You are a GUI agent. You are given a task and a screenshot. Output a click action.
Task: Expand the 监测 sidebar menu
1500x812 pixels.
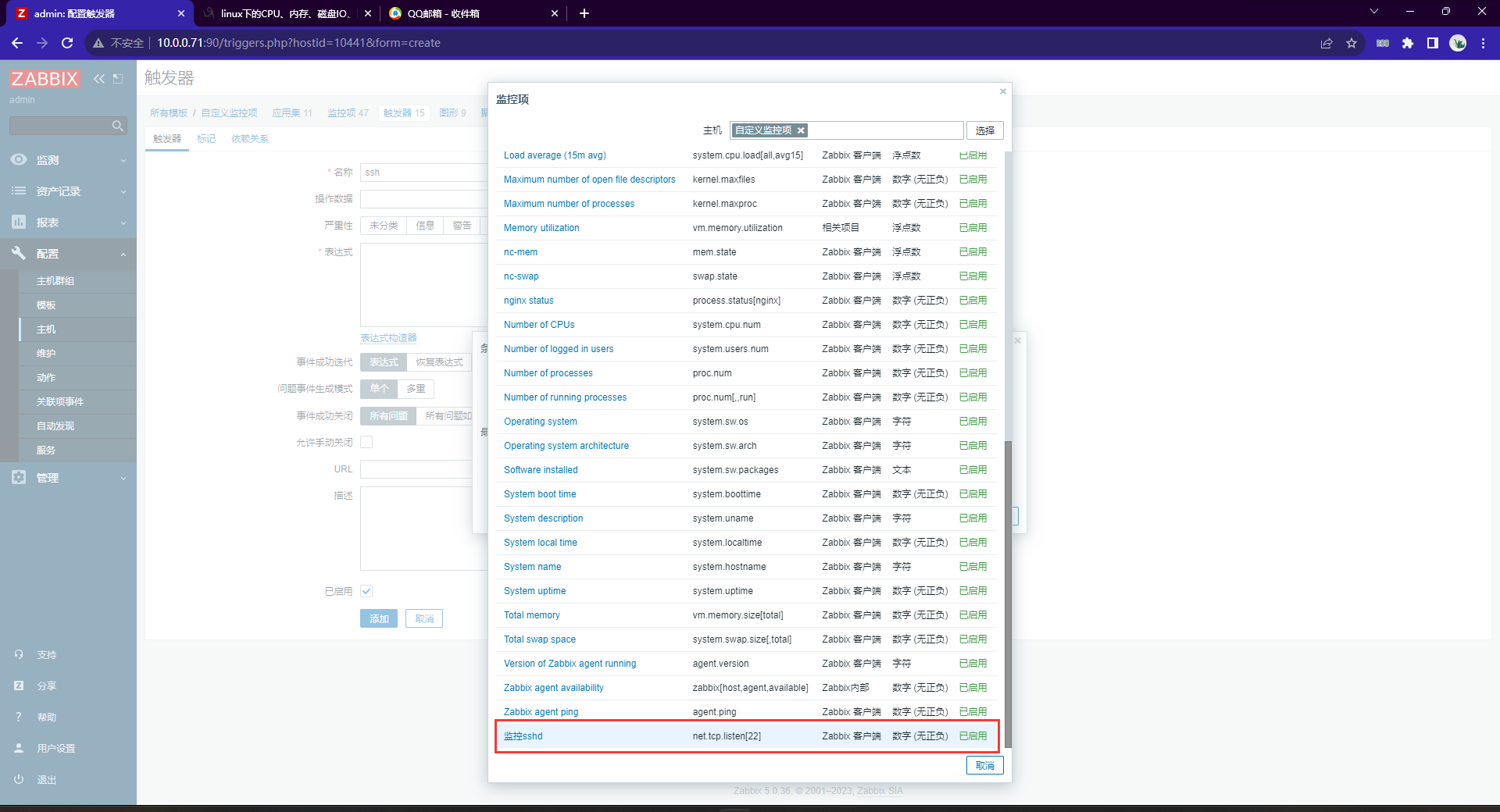[68, 160]
